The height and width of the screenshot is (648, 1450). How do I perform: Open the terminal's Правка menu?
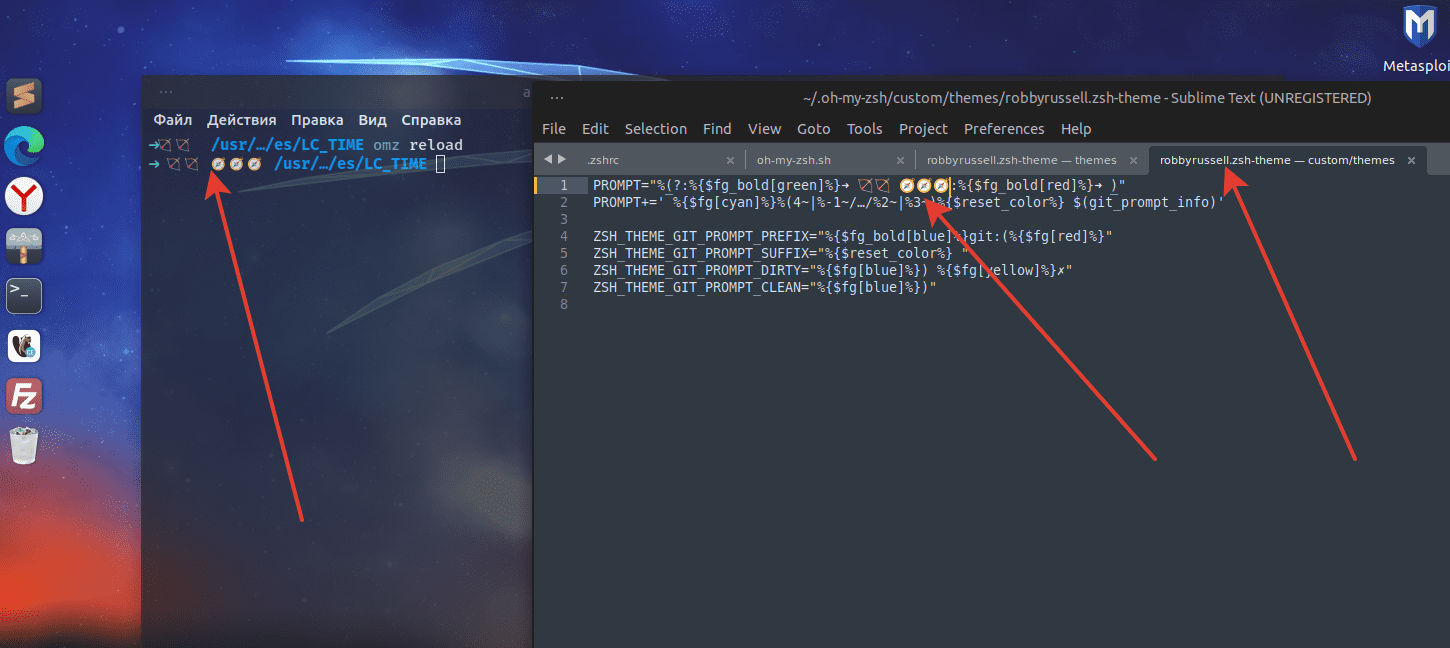[317, 120]
